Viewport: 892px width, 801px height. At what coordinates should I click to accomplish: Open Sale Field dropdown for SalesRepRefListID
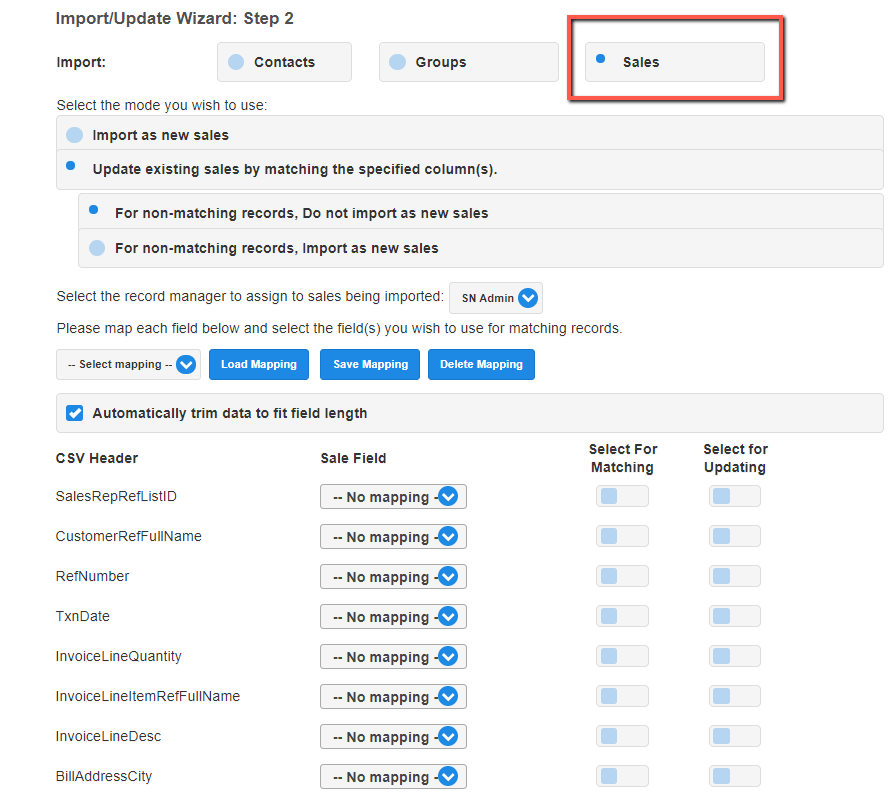393,497
